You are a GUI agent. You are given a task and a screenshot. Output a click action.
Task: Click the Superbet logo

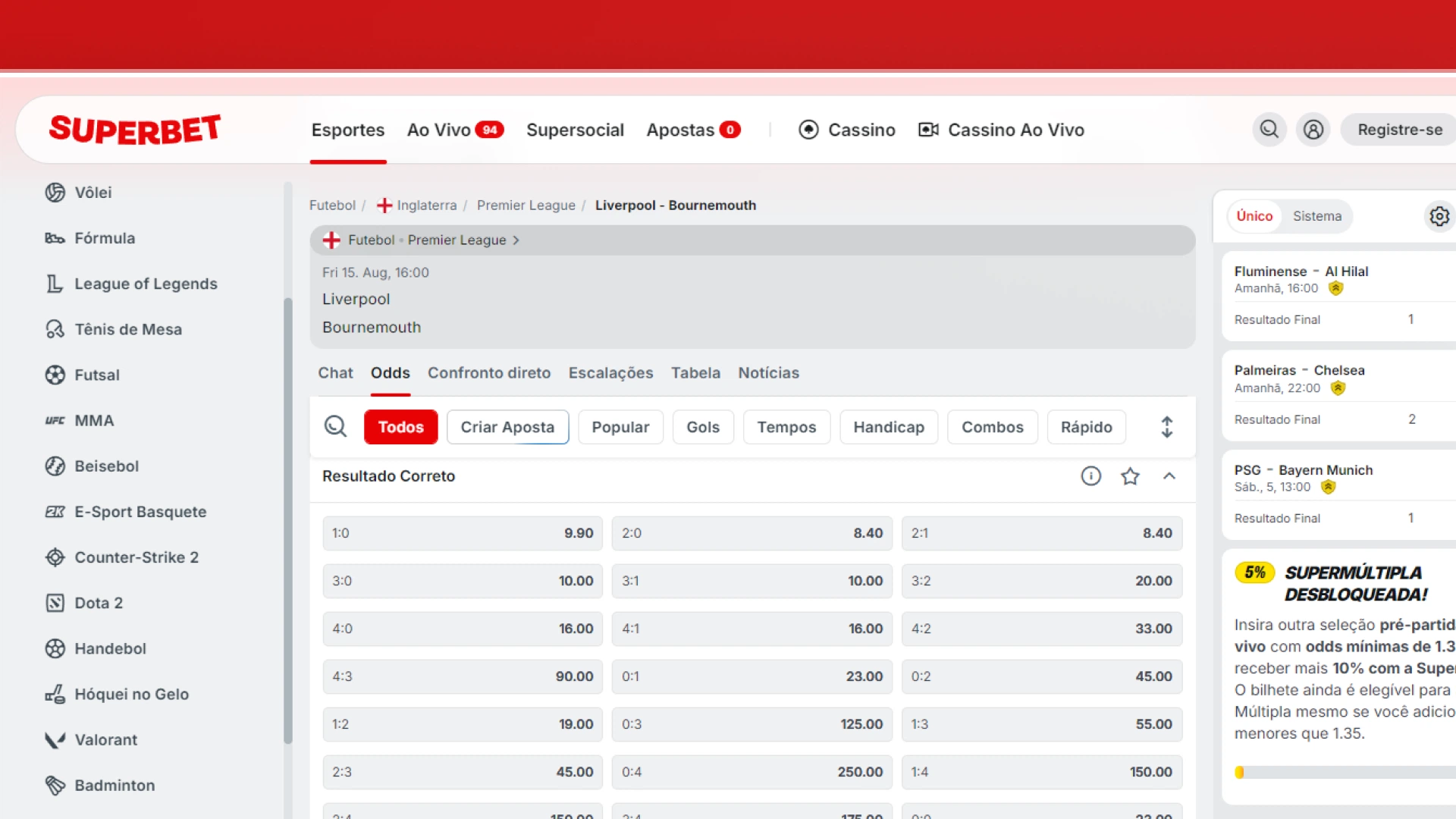pyautogui.click(x=135, y=130)
